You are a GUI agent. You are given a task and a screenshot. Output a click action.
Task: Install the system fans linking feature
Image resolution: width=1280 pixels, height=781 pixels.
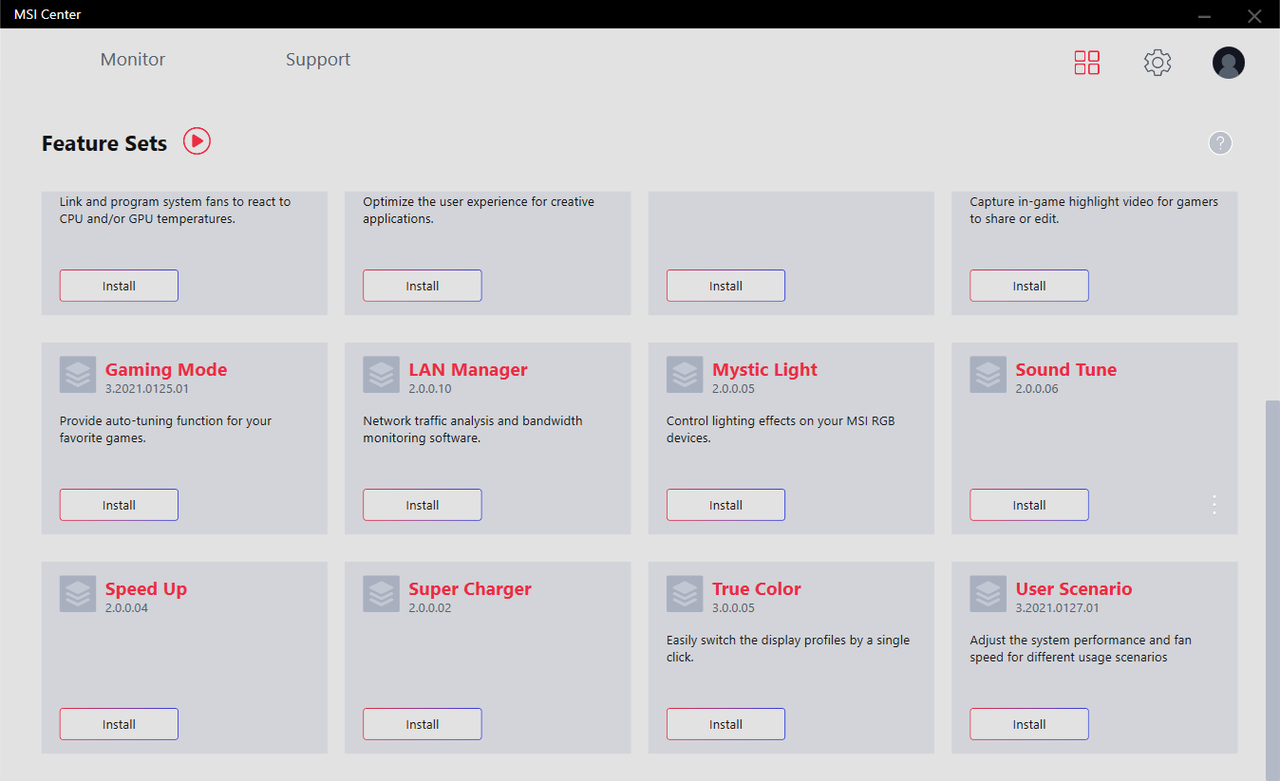(119, 286)
